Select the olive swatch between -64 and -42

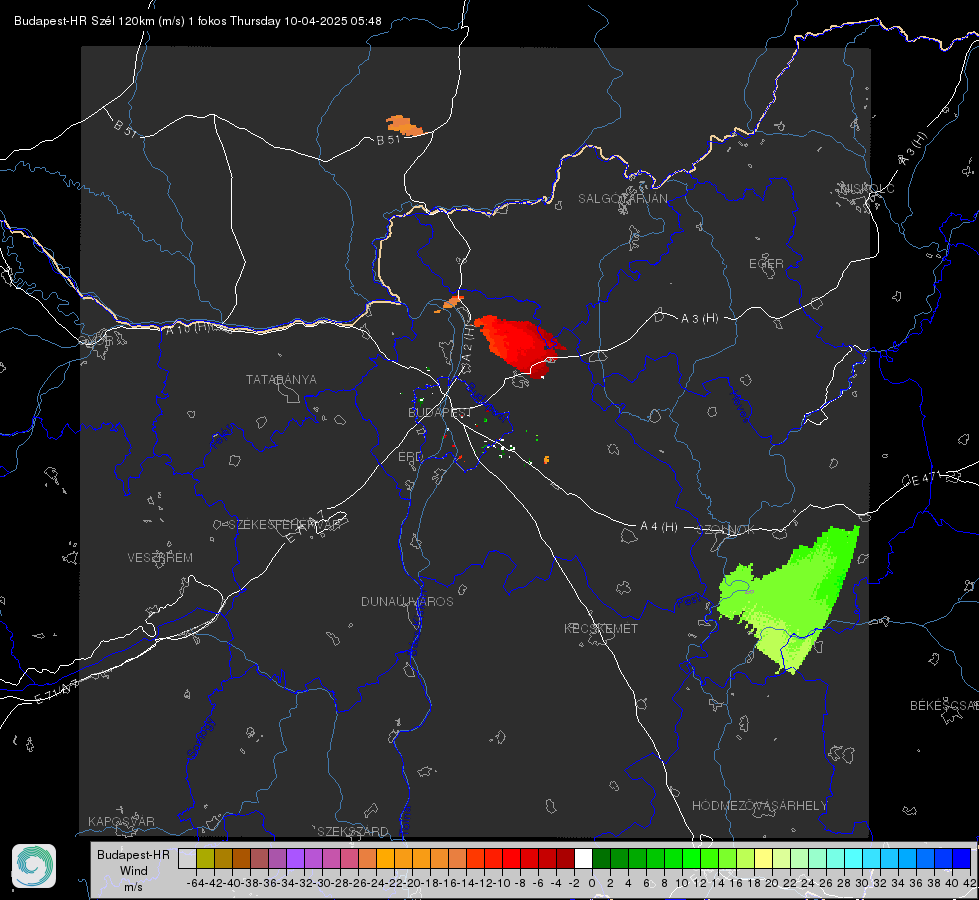205,858
